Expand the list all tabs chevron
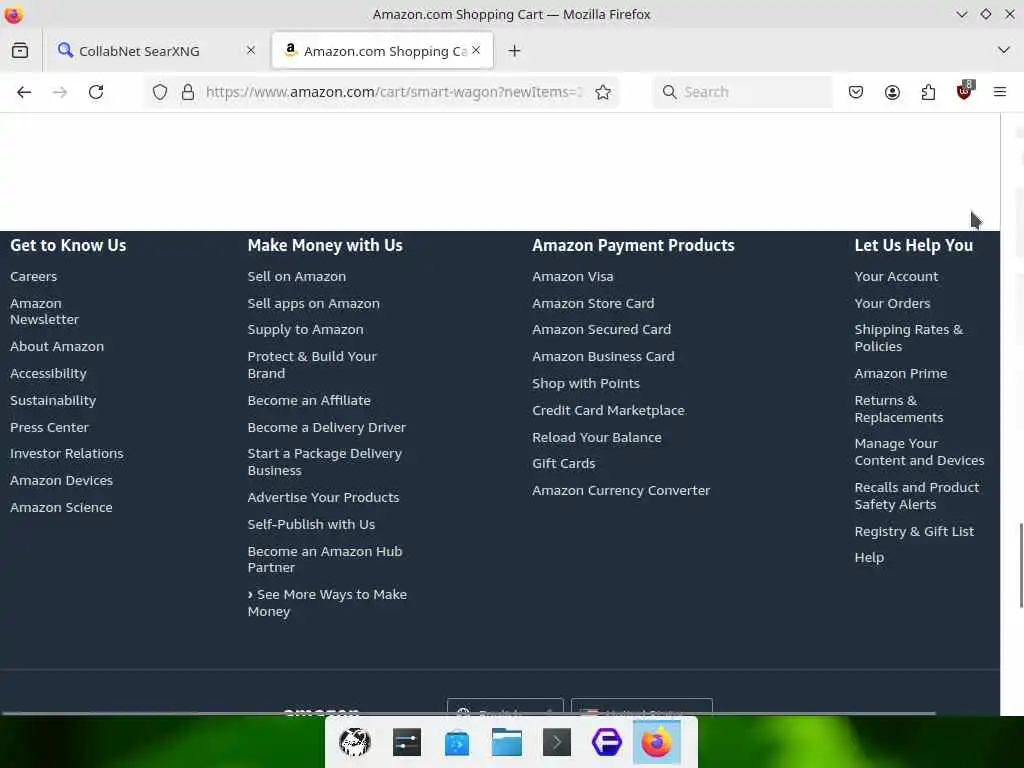This screenshot has width=1024, height=768. [x=1004, y=50]
